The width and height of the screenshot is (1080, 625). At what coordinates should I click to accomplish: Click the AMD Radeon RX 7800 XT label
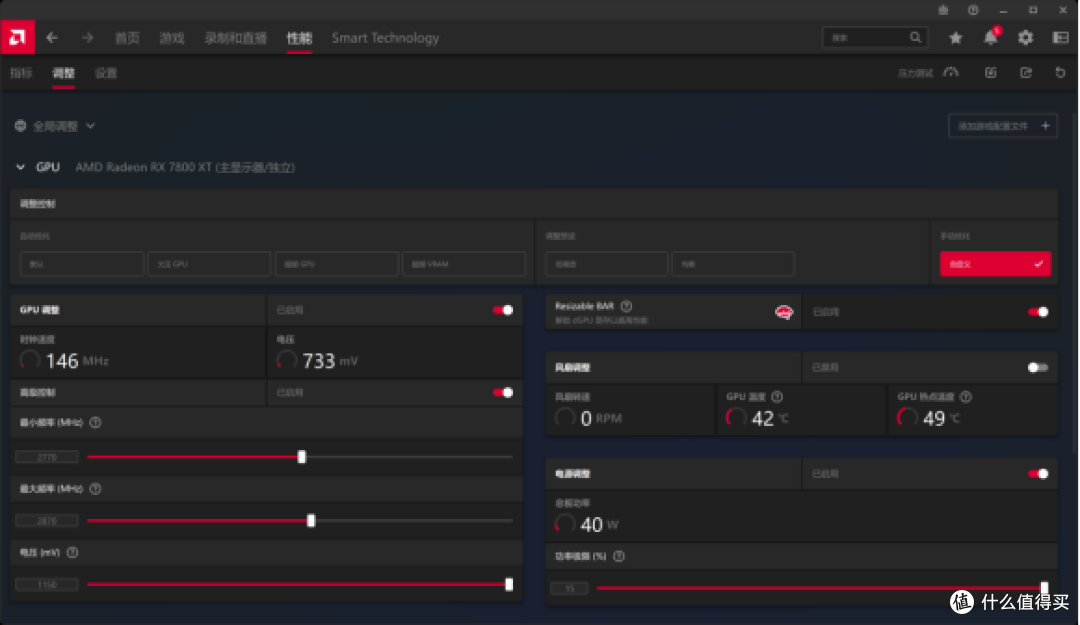[x=185, y=167]
